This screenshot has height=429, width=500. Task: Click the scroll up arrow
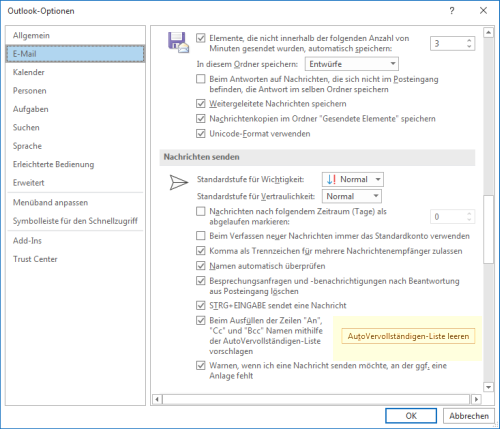[x=488, y=32]
